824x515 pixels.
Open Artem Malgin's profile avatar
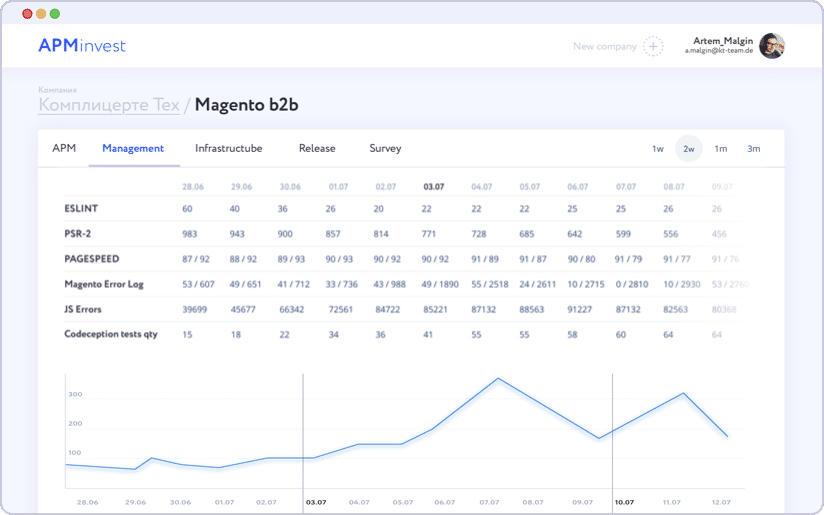pyautogui.click(x=771, y=45)
